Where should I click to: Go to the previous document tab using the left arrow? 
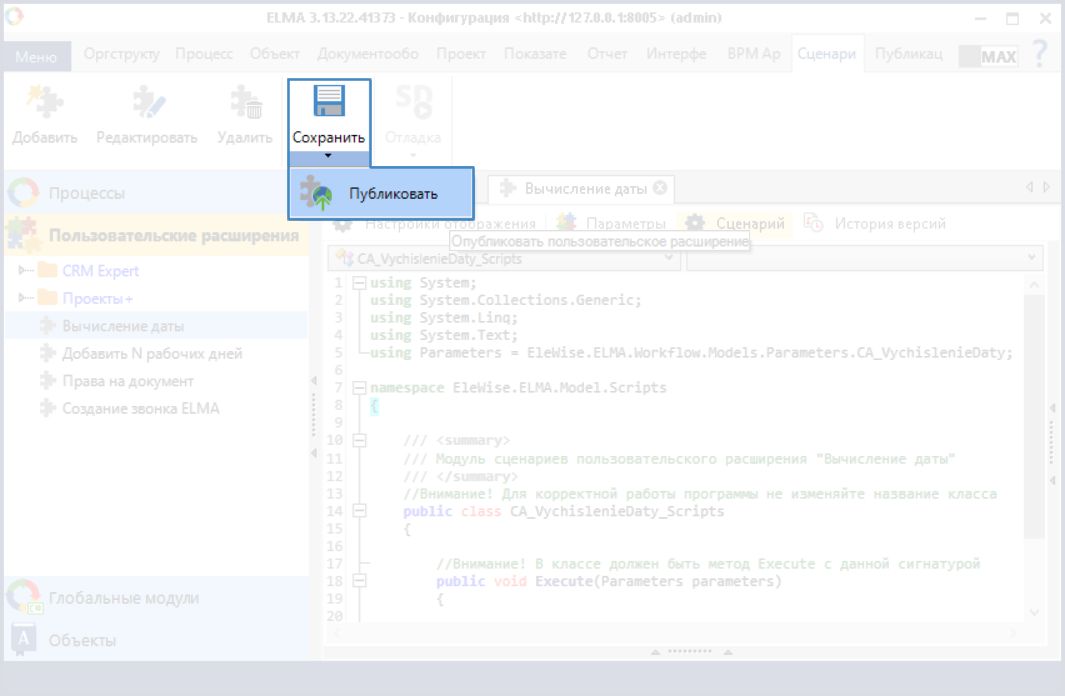coord(1030,187)
